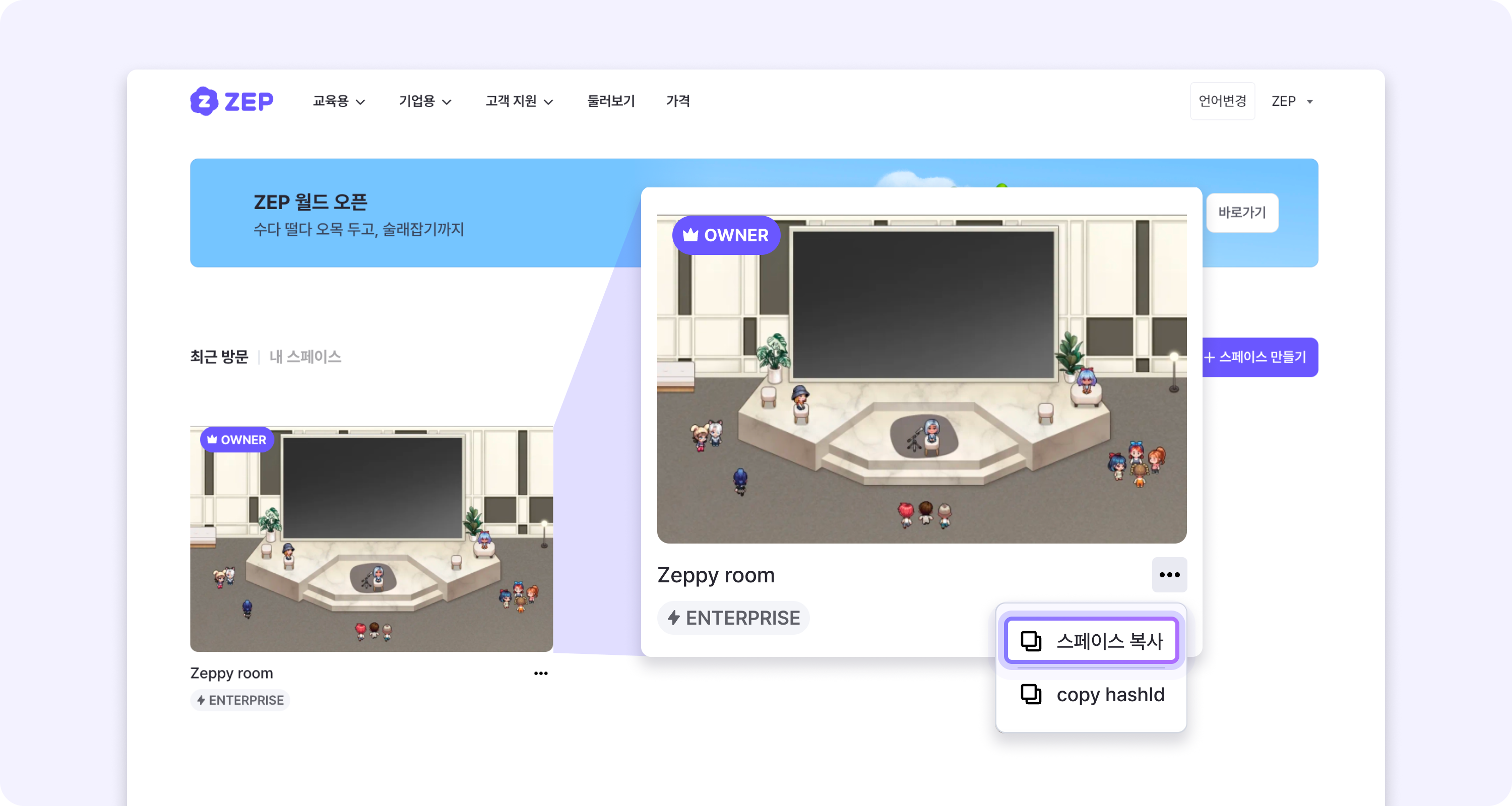The image size is (1512, 806).
Task: Click the 바로가기 banner button
Action: 1242,213
